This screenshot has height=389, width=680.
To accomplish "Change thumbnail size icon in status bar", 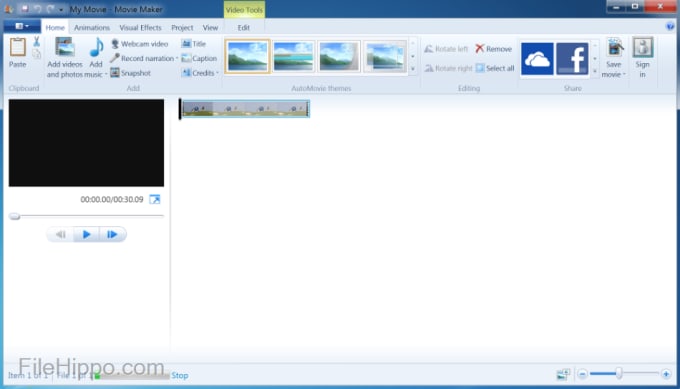I will pyautogui.click(x=563, y=374).
